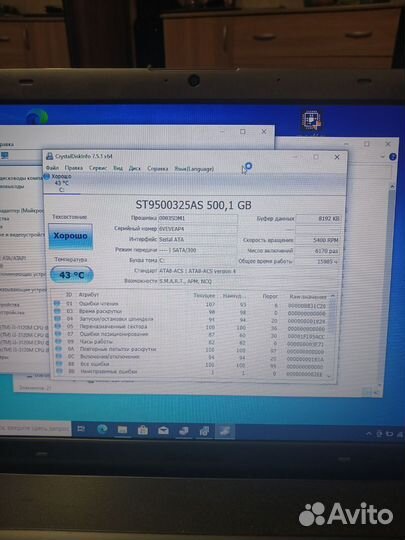Viewport: 405px width, 540px height.
Task: Click status icon of attribute 05 Переназначенные сектора
Action: (58, 326)
